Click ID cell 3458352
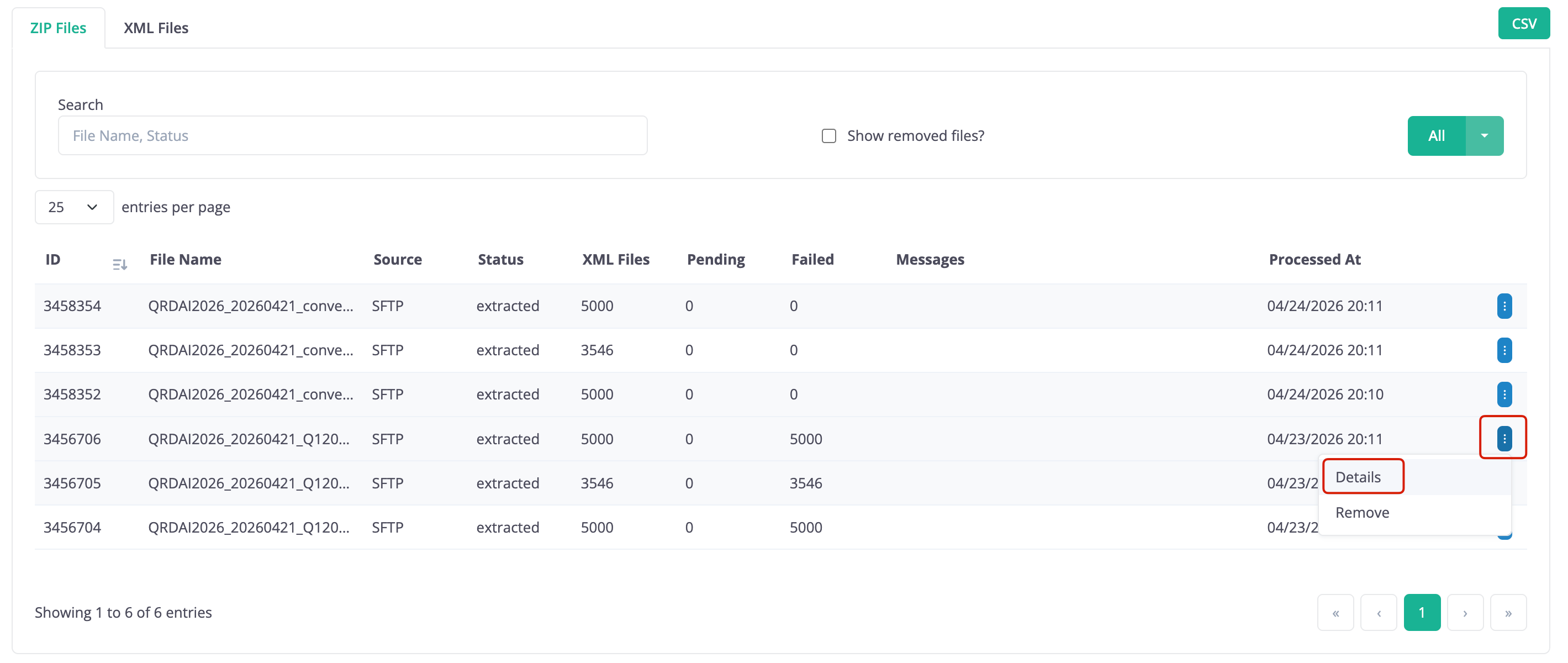1568x663 pixels. point(72,394)
